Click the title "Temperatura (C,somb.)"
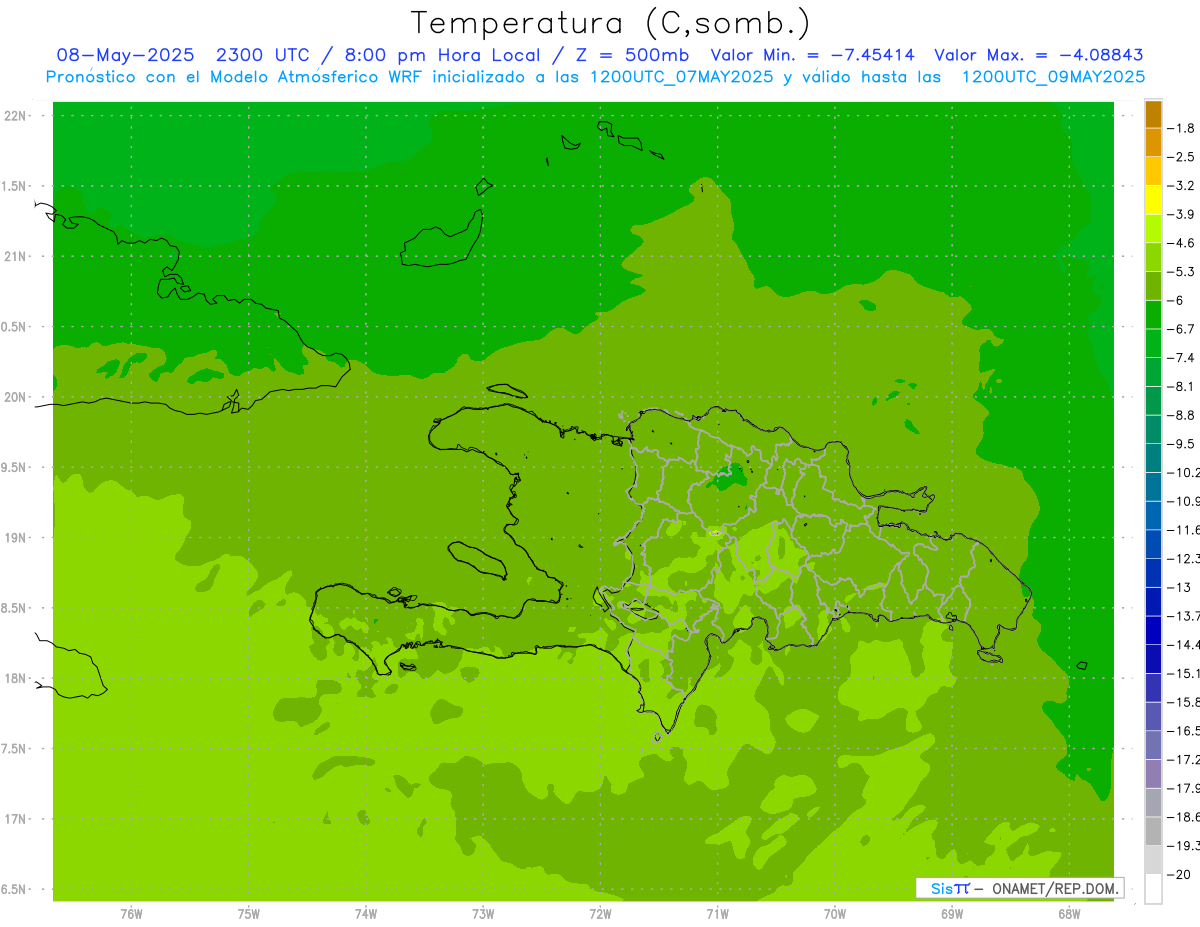 [611, 22]
